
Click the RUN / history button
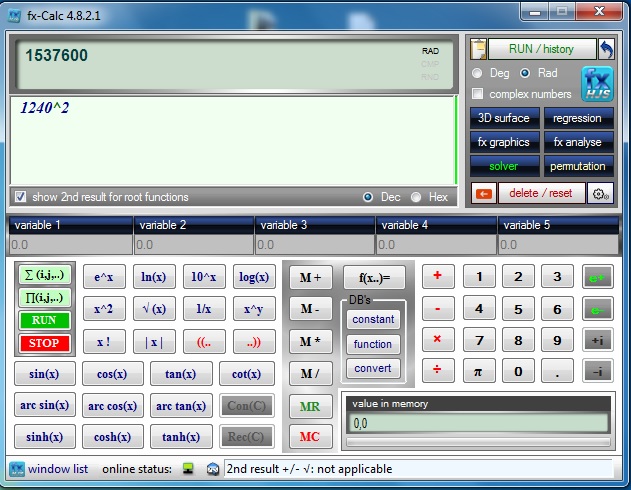pos(542,49)
